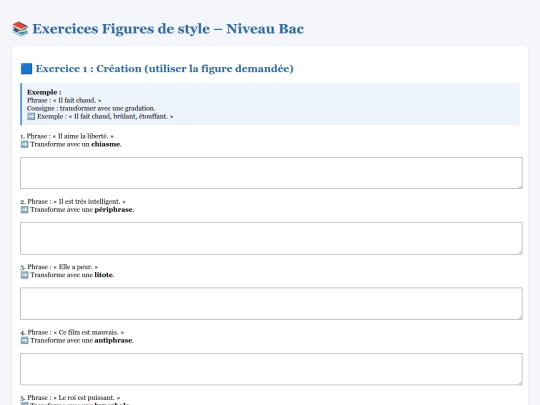Click the phrase 'Le roi est puissant.'

[87, 397]
